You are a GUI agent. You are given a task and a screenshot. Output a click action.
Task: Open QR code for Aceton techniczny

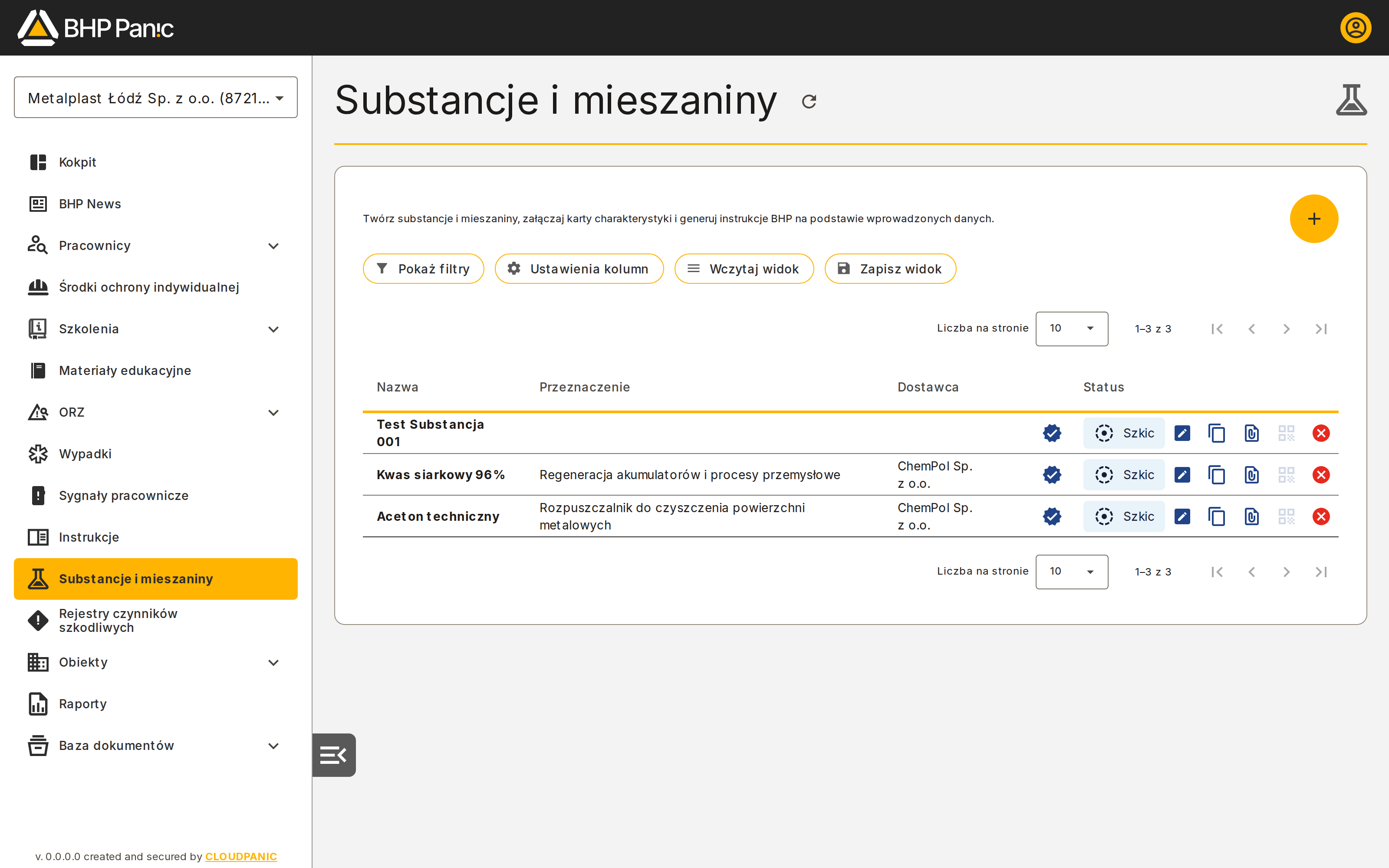1286,516
